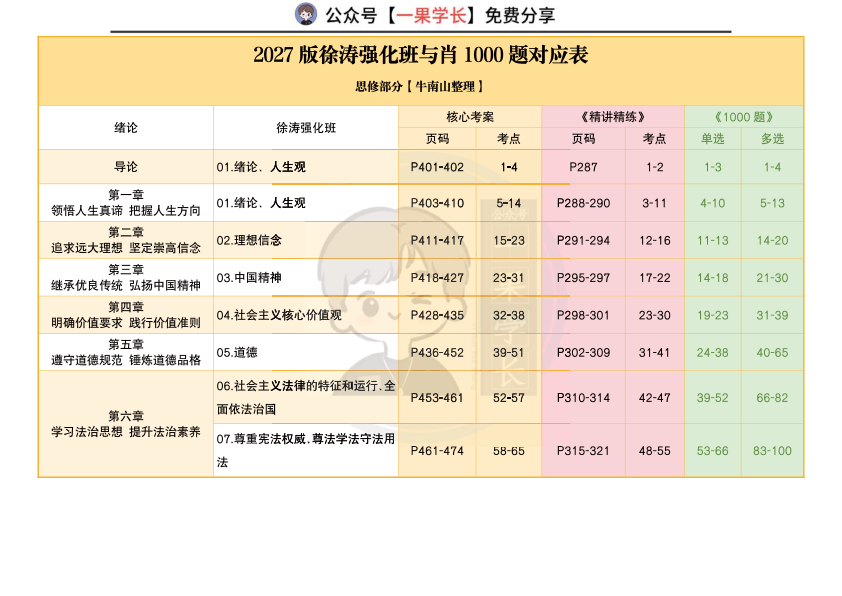Screen dimensions: 842x596
Task: Select the 第五章 遵守道德规范 锤炼道德品格 cell
Action: pos(126,352)
